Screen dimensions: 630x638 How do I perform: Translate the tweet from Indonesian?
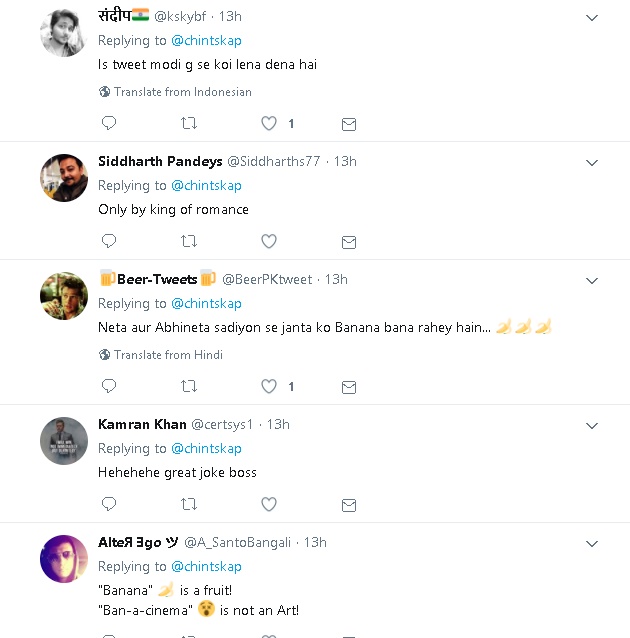click(182, 92)
